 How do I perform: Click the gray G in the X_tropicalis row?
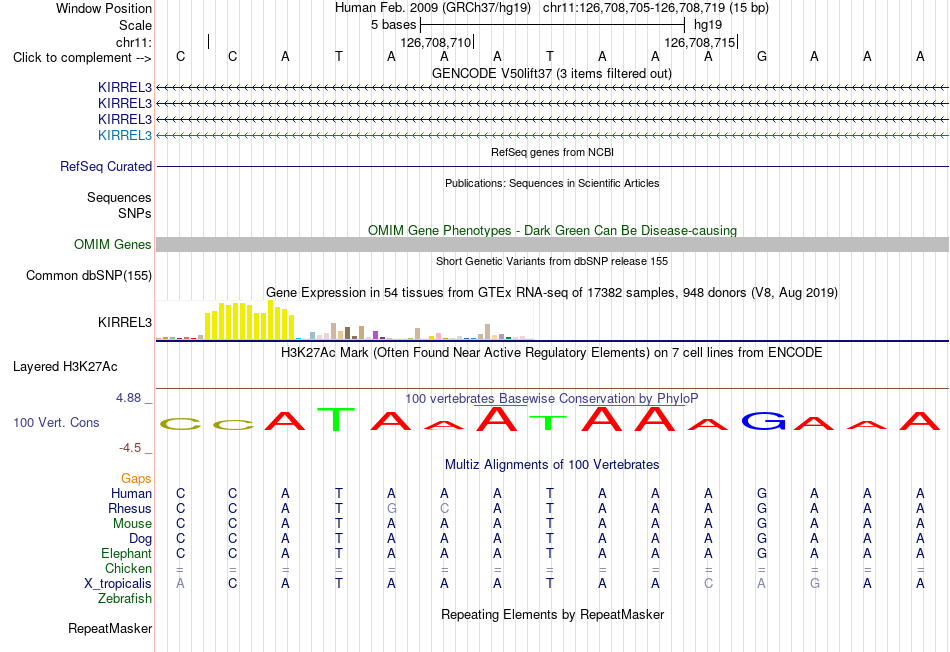814,584
